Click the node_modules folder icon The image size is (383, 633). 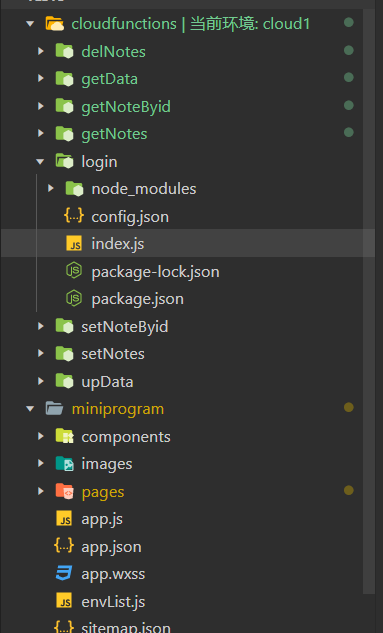75,189
